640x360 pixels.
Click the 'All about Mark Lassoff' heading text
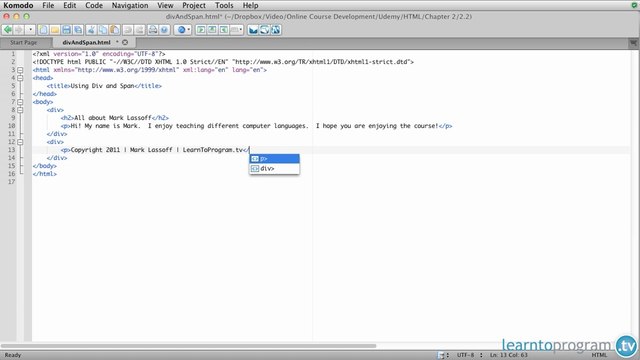(113, 118)
